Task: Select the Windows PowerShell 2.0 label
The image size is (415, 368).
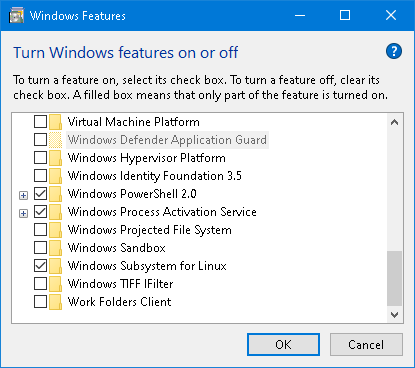Action: (132, 194)
